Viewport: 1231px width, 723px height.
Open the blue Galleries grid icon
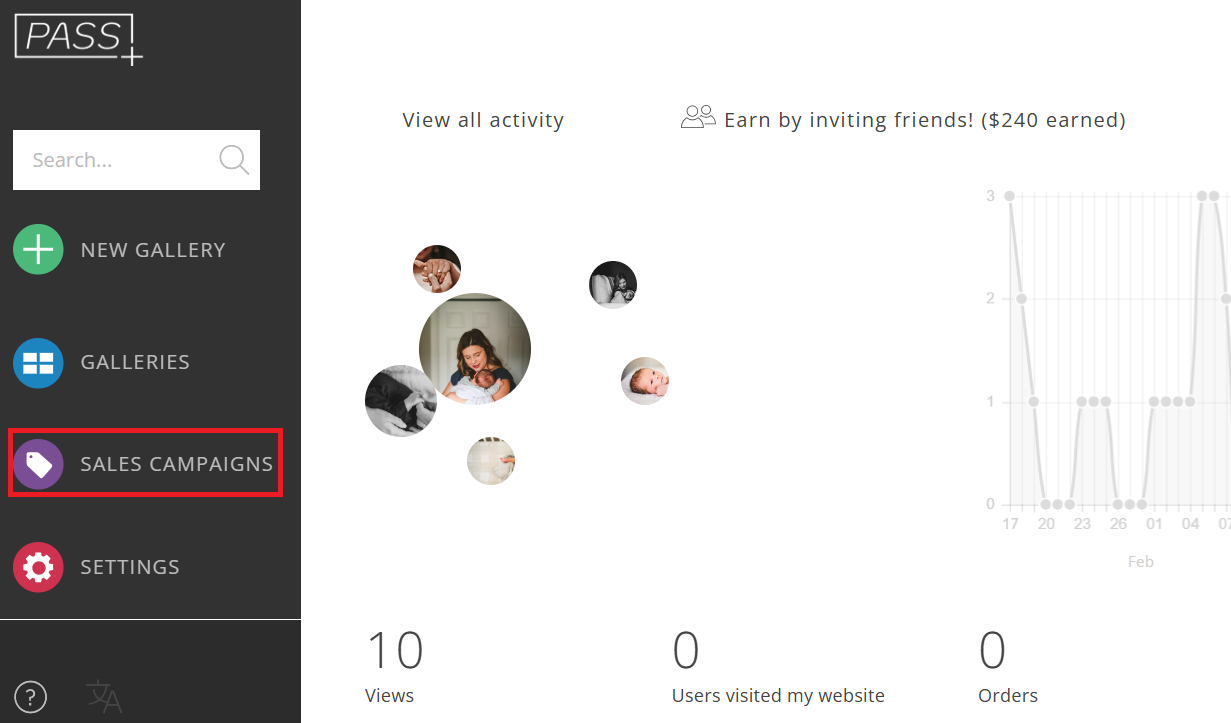tap(38, 362)
